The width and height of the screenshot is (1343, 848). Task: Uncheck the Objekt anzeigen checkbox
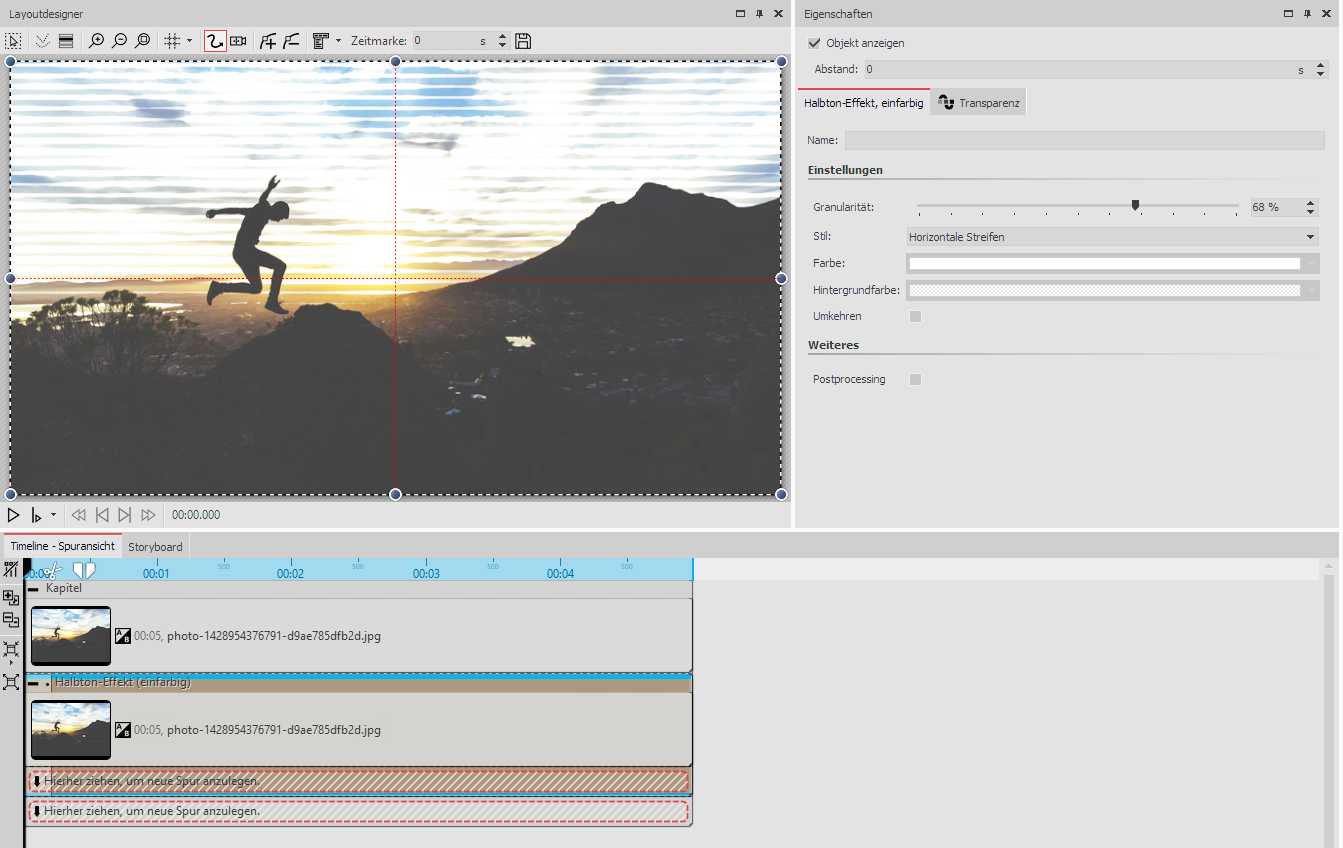[x=815, y=43]
